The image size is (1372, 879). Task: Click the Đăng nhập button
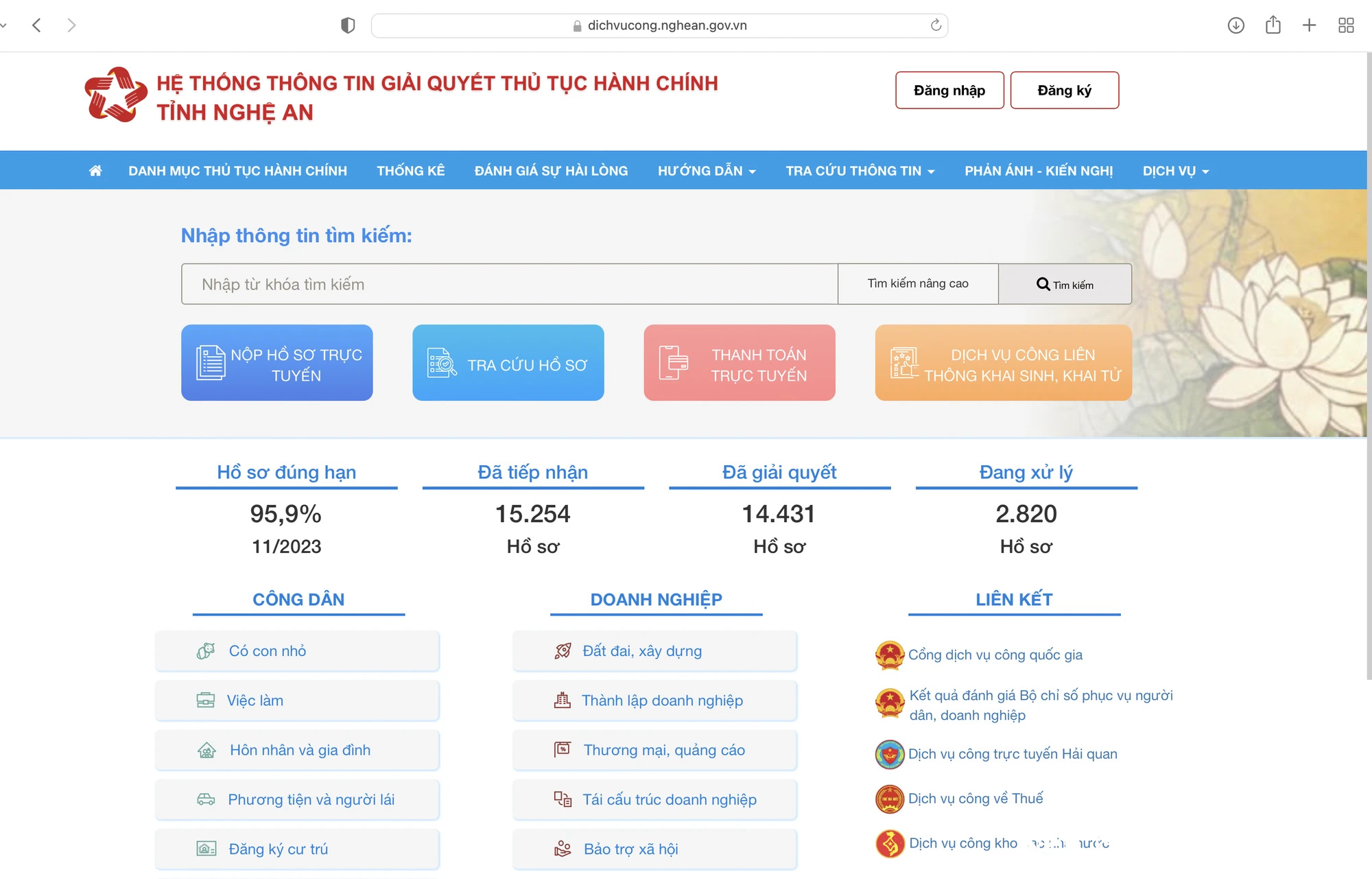(x=949, y=90)
